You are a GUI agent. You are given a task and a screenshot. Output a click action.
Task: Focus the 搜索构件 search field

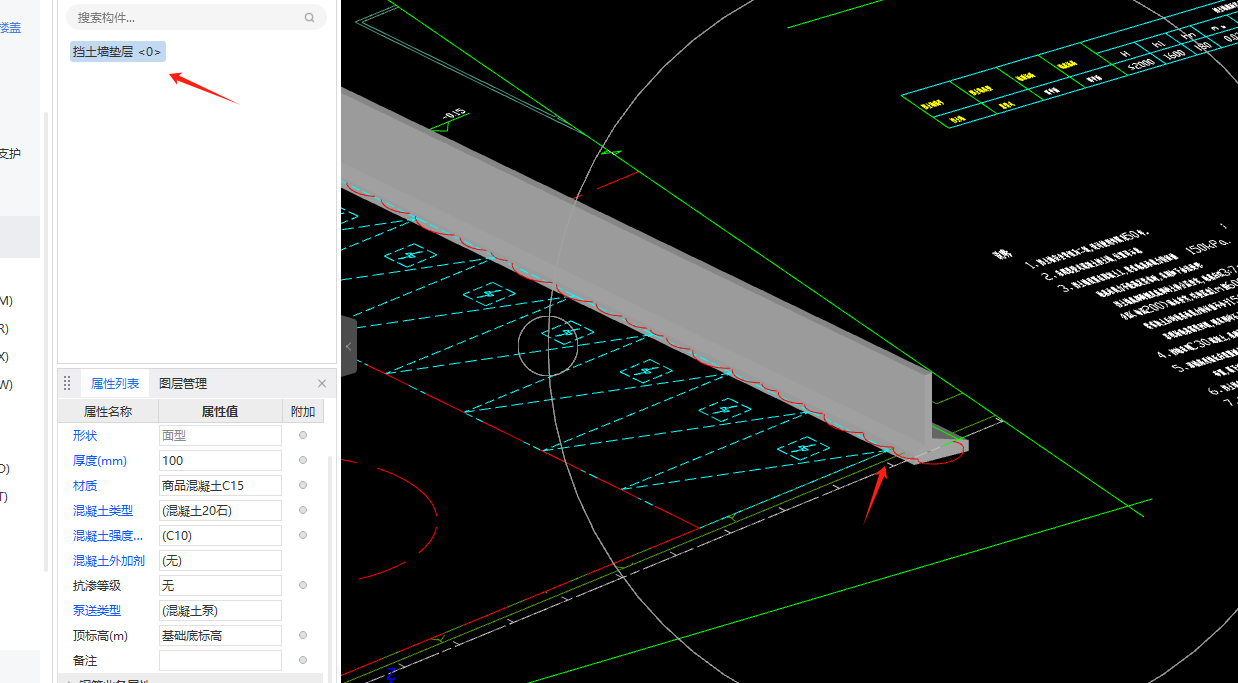[x=196, y=17]
